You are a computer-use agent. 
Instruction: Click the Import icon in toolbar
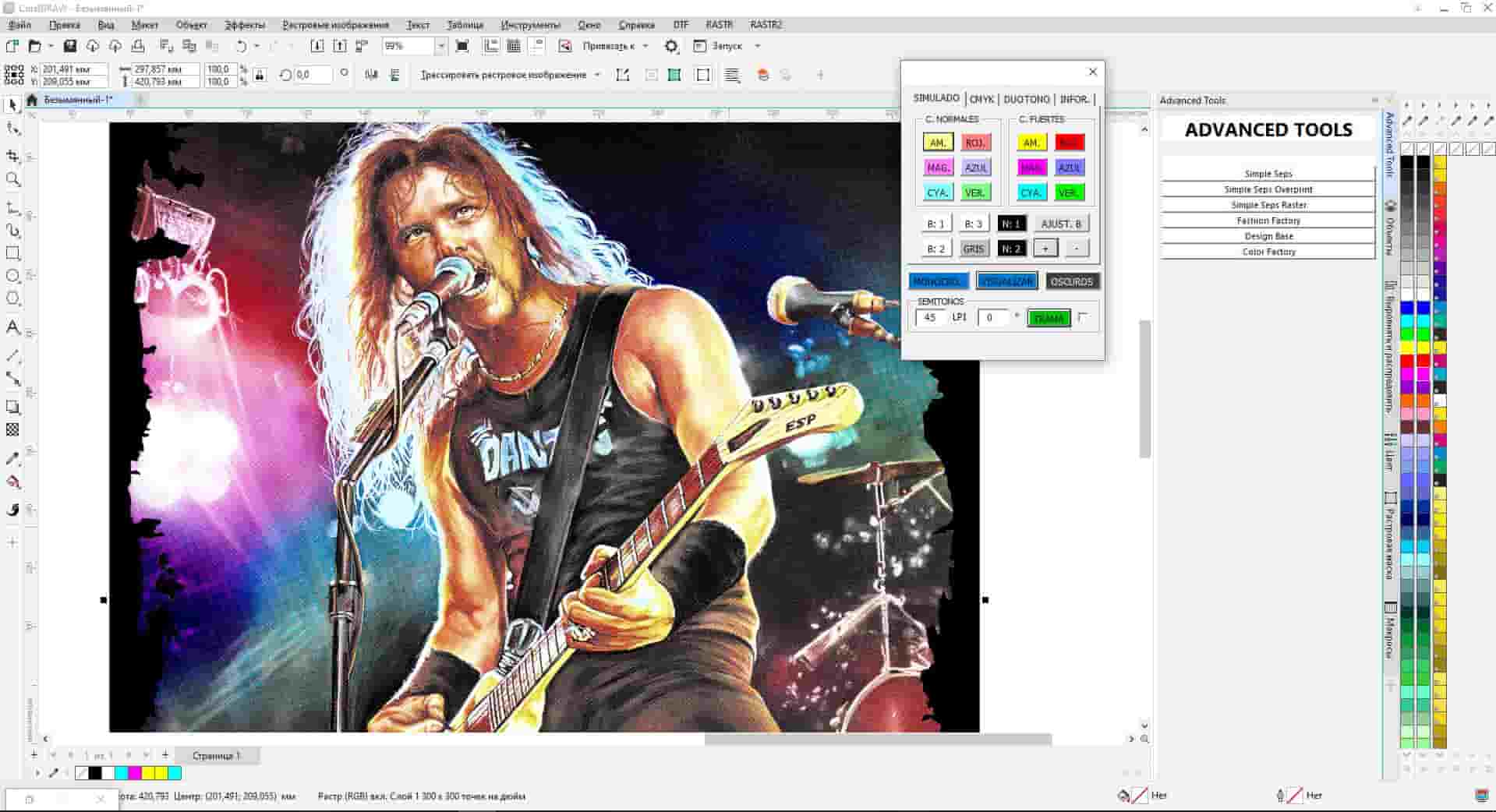(x=317, y=46)
